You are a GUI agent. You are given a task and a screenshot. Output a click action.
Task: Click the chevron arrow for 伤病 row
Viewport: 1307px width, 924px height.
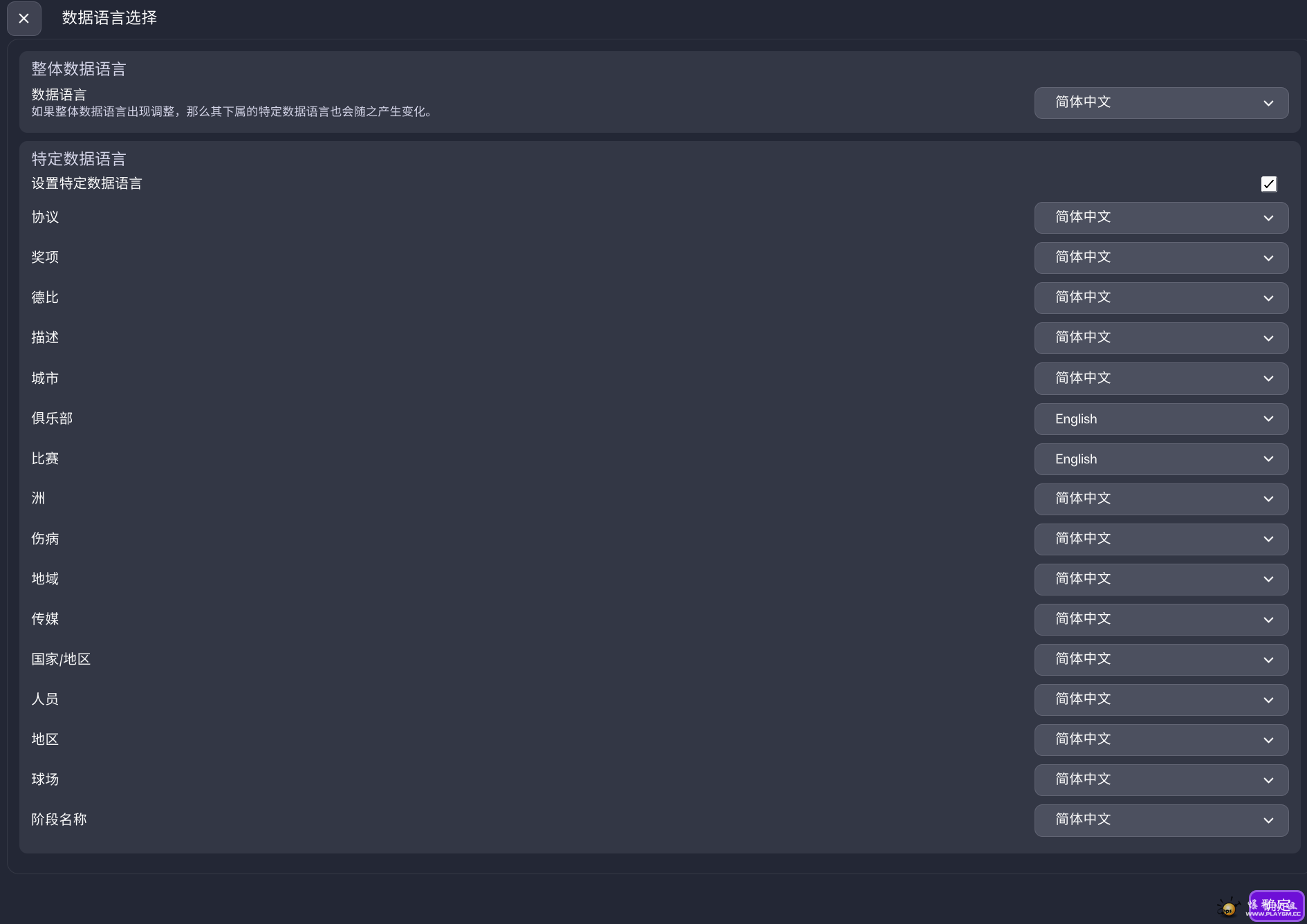pos(1268,539)
